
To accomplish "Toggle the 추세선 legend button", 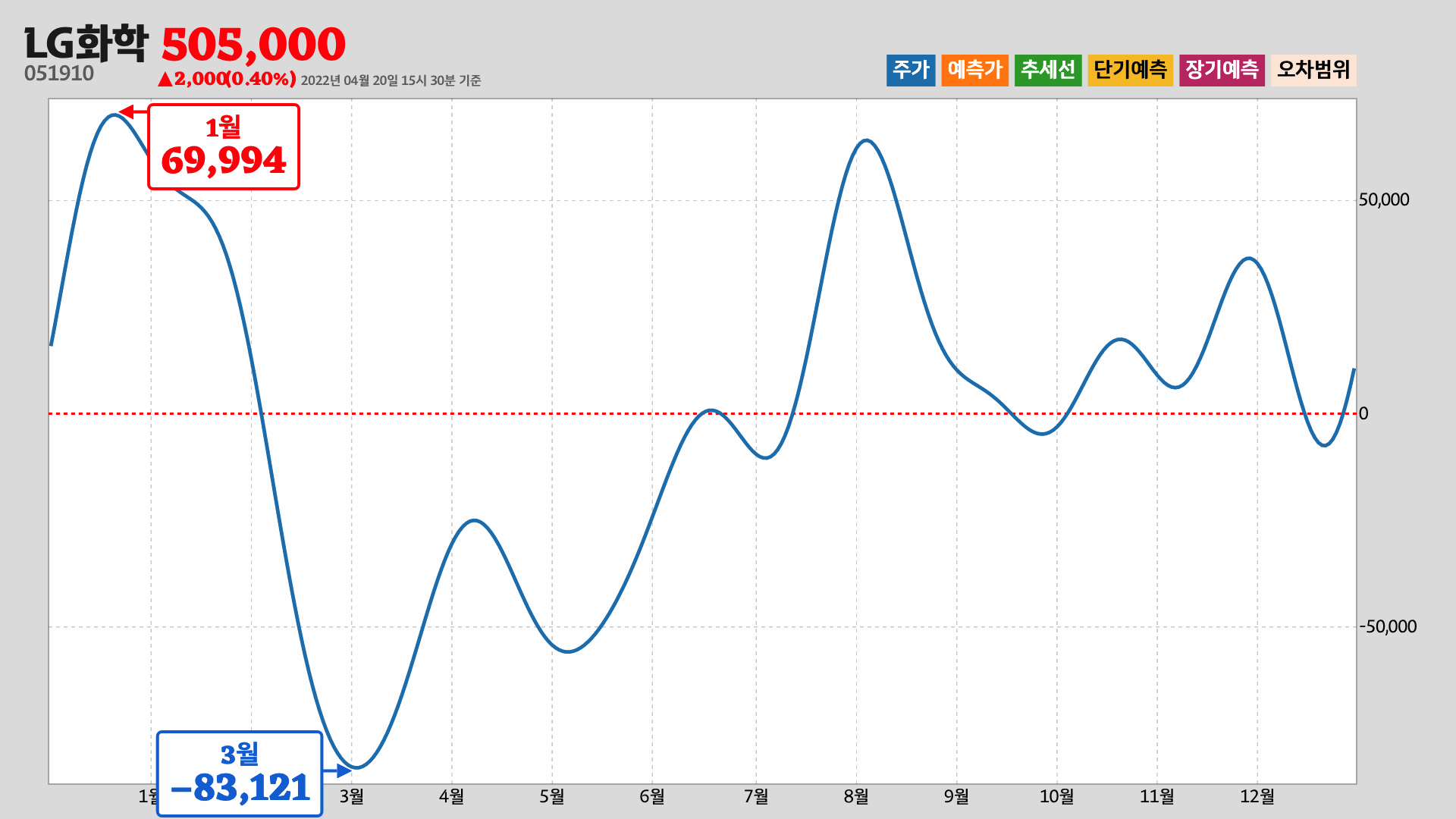I will [1048, 71].
